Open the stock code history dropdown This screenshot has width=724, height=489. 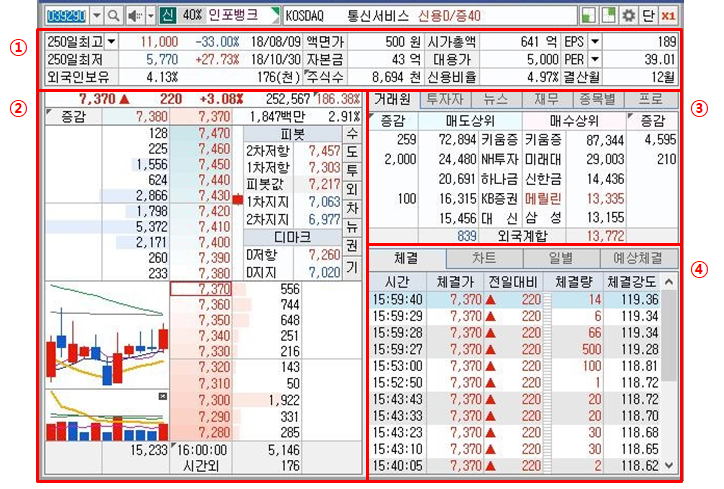tap(97, 16)
